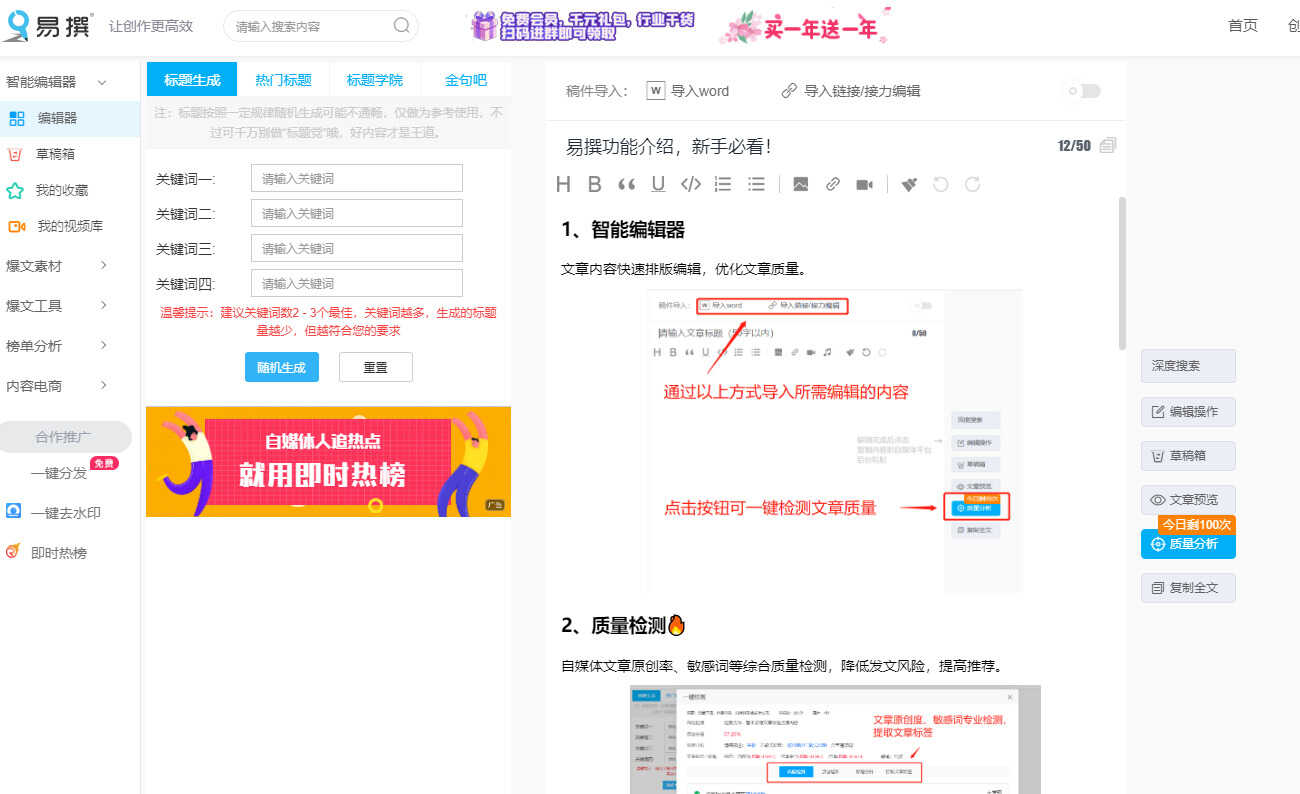Click the 关键词一 input field
Screen dimensions: 1300x794
click(x=356, y=178)
